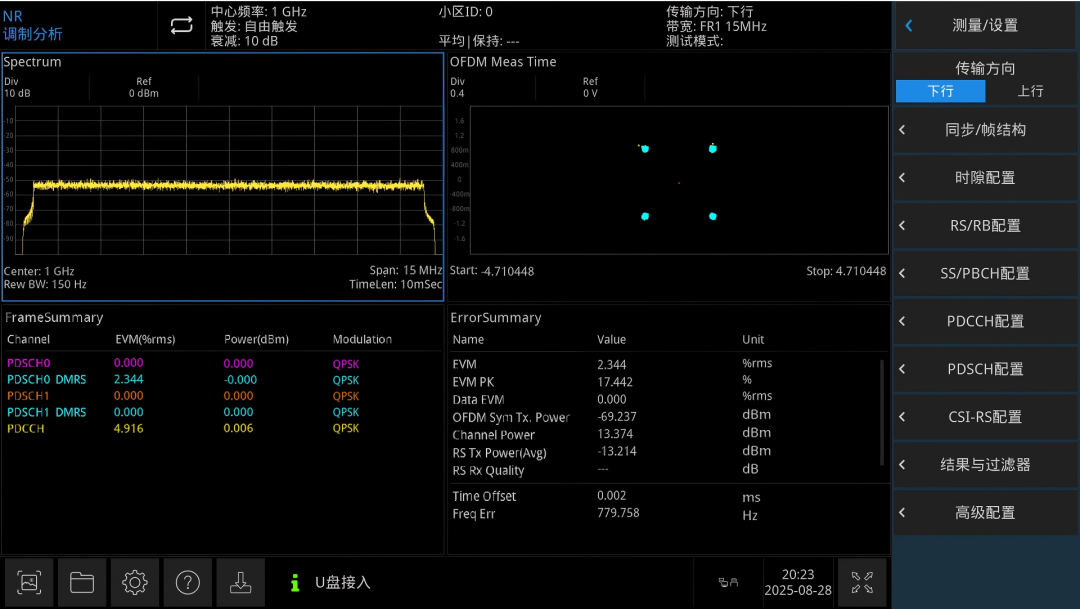Image resolution: width=1080 pixels, height=609 pixels.
Task: Open the help question mark icon
Action: coord(187,582)
